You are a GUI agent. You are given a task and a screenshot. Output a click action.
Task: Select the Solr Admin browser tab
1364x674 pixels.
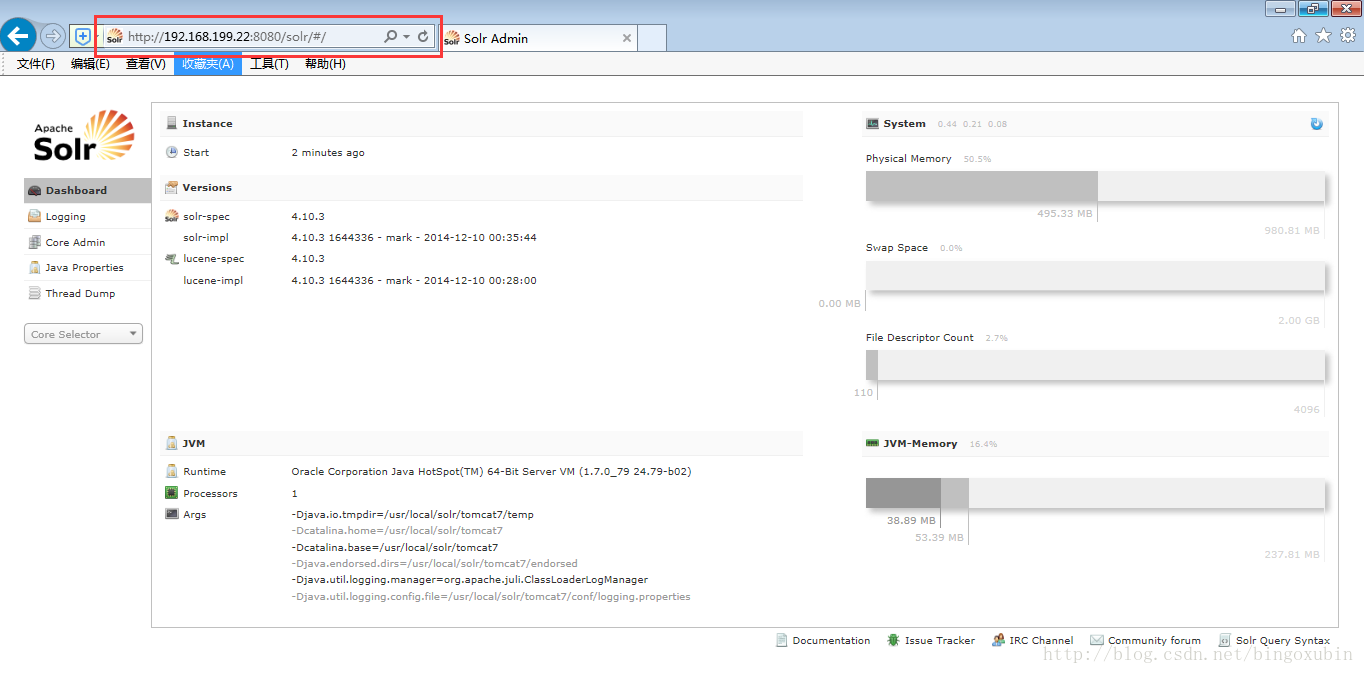[x=538, y=38]
